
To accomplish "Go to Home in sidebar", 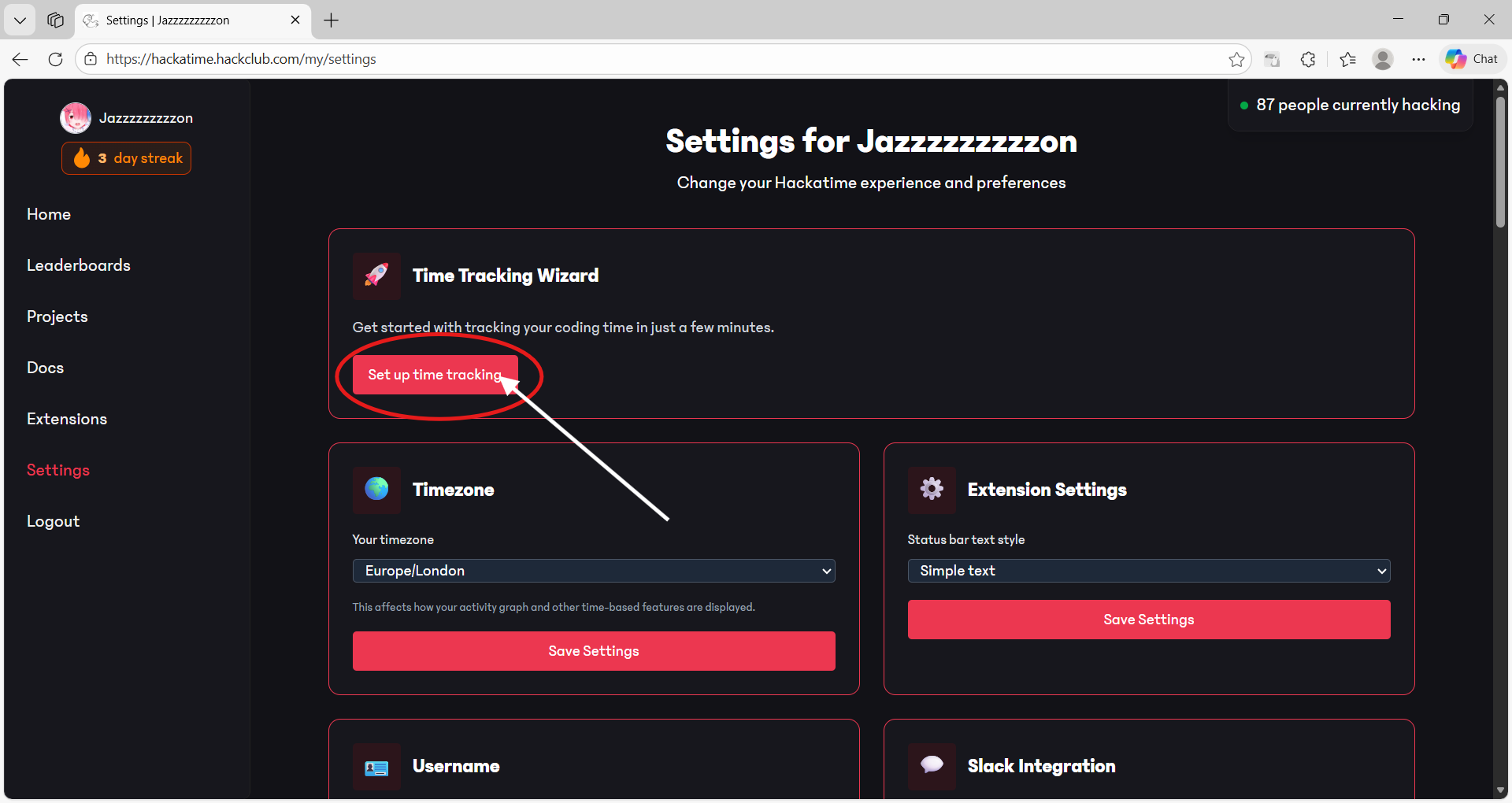I will pyautogui.click(x=49, y=214).
